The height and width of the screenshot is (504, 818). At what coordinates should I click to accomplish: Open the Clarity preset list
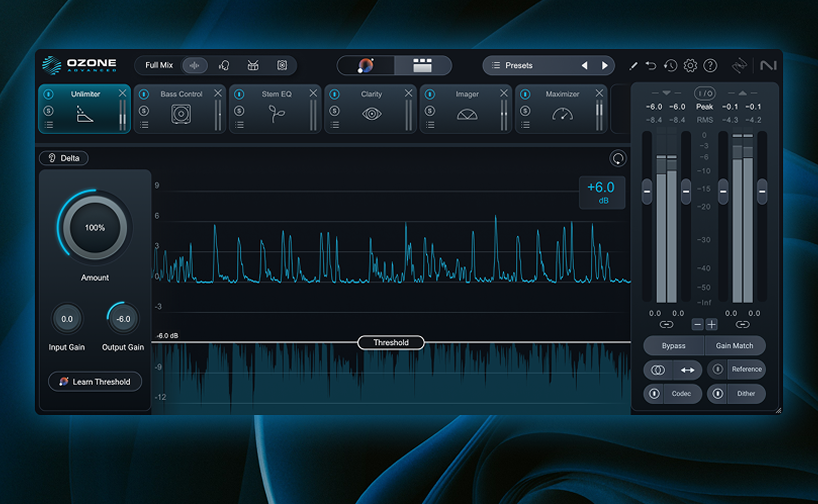pyautogui.click(x=335, y=125)
